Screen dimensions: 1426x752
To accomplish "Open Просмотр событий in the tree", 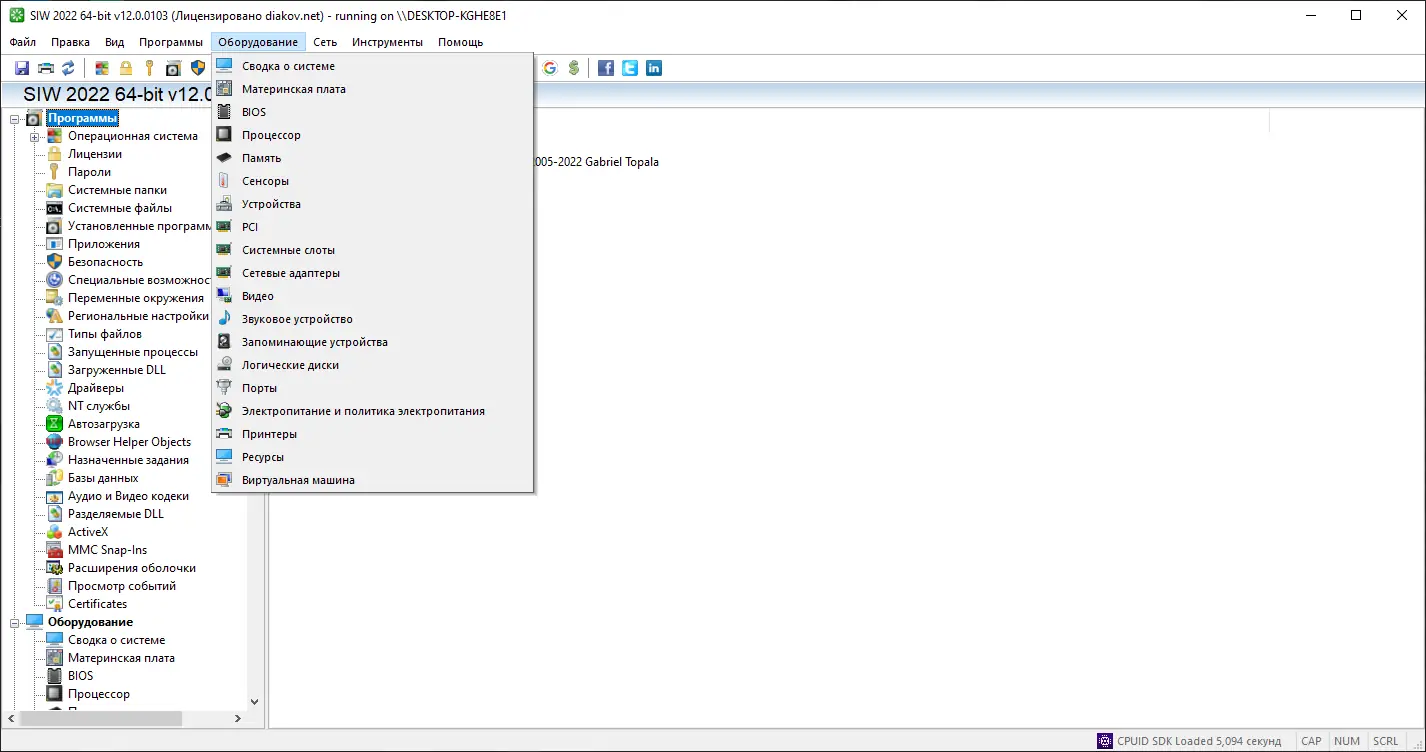I will pyautogui.click(x=122, y=586).
